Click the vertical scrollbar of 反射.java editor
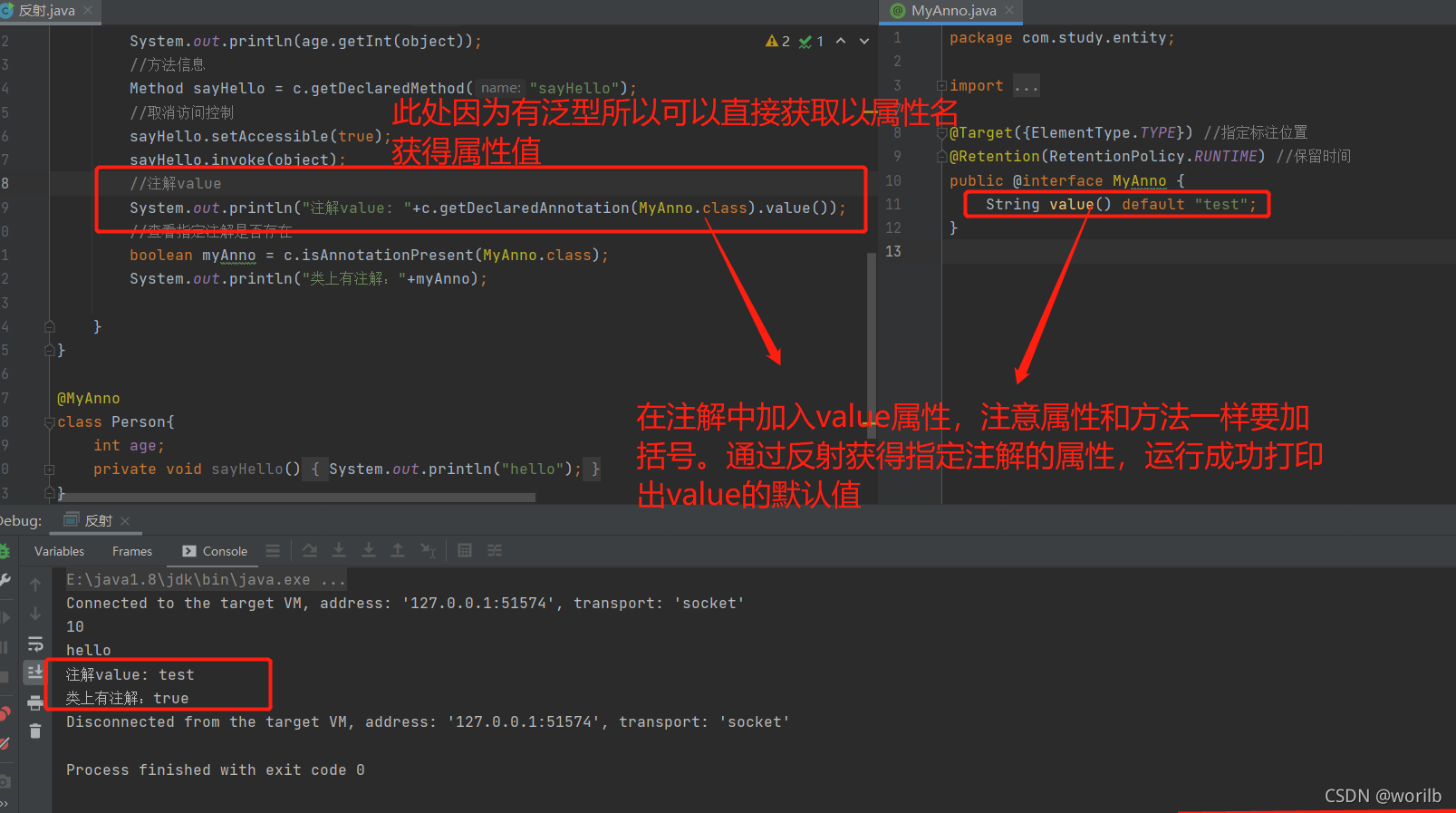 pyautogui.click(x=872, y=344)
